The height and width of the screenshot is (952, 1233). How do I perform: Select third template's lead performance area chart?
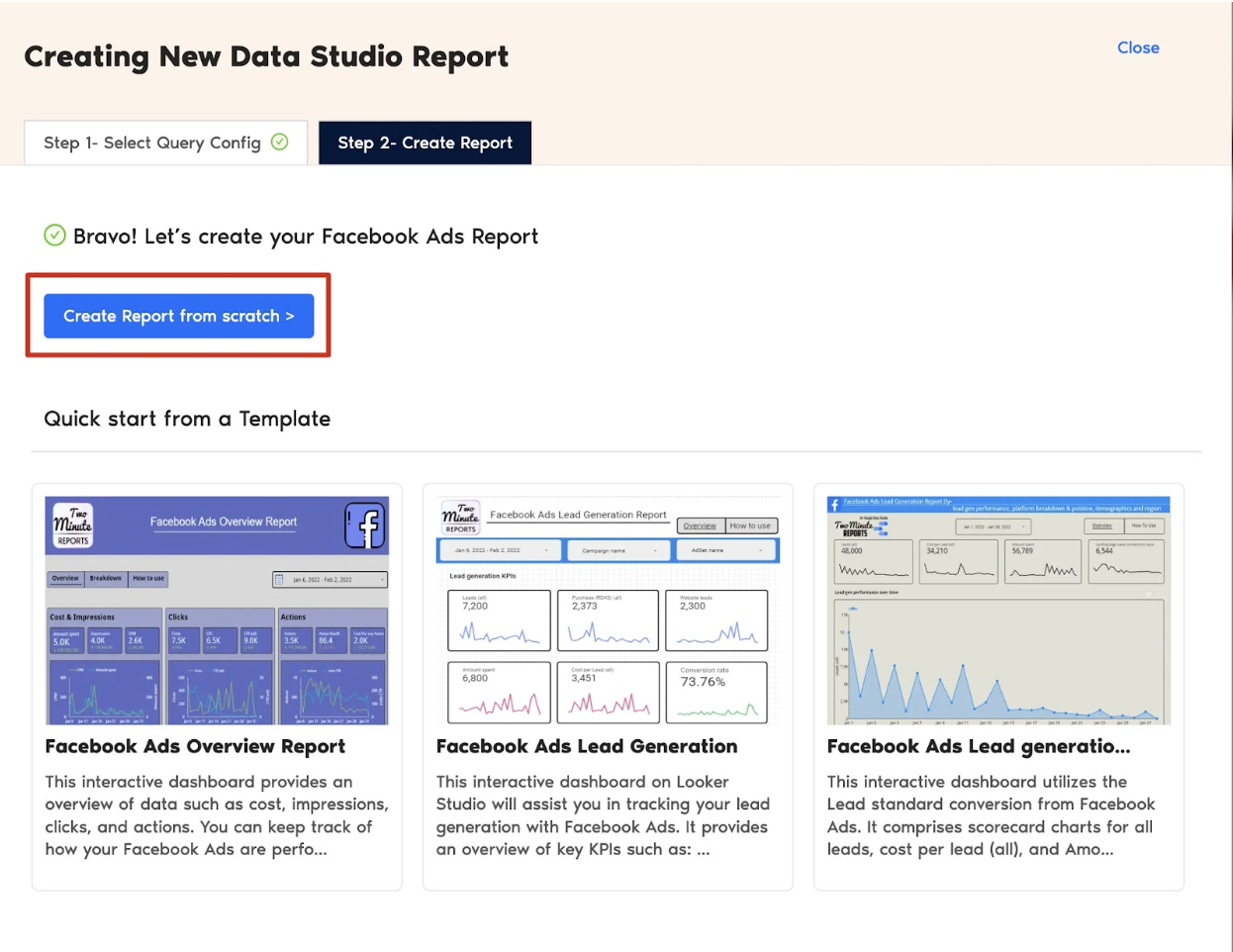pyautogui.click(x=998, y=661)
